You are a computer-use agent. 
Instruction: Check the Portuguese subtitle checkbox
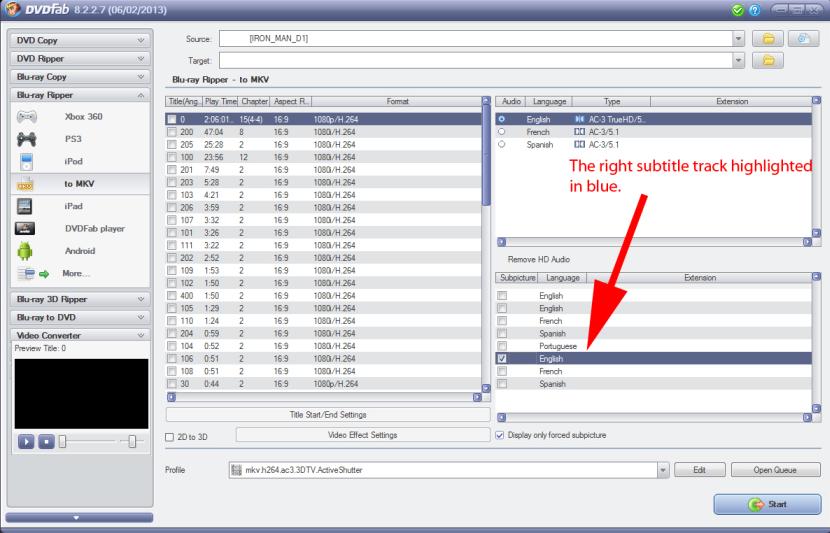click(502, 346)
